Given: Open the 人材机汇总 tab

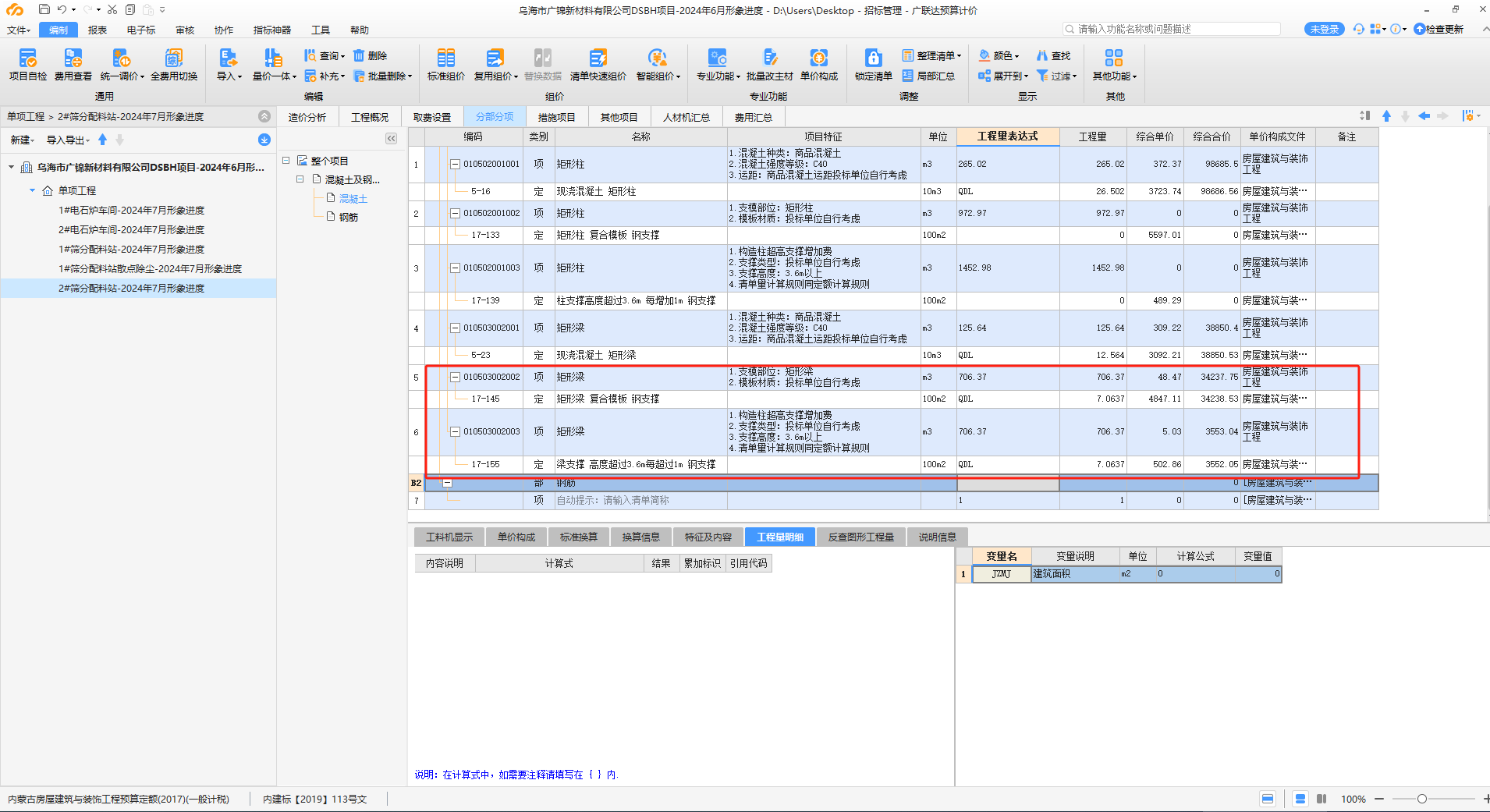Looking at the screenshot, I should pos(686,117).
